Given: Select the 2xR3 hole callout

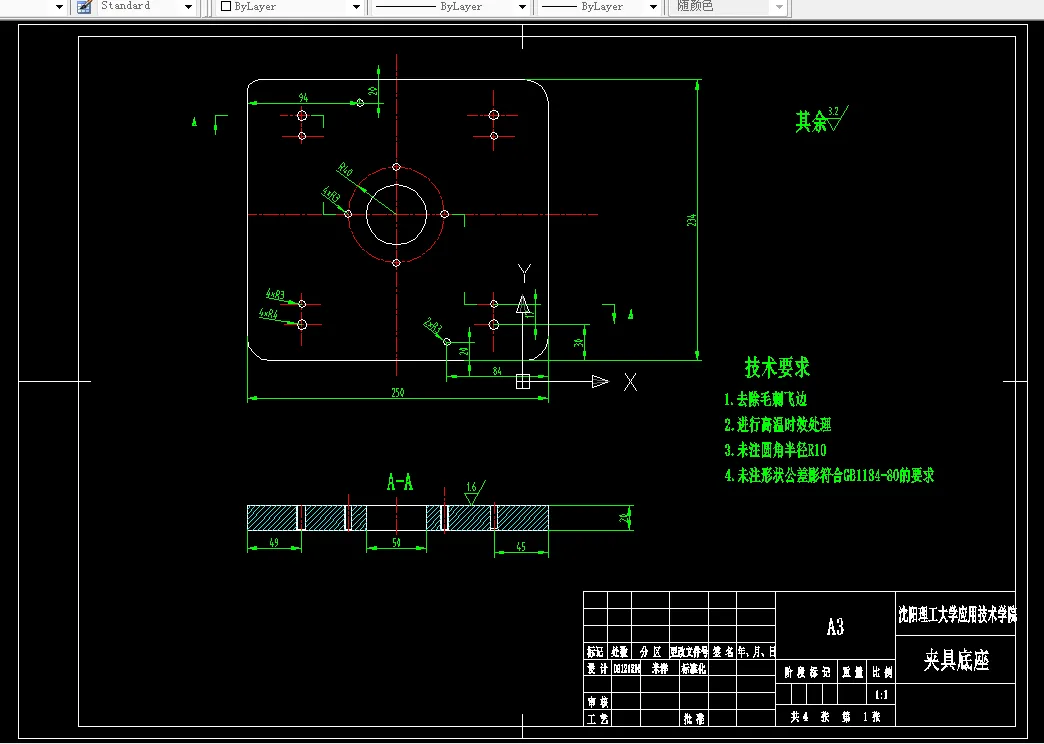Looking at the screenshot, I should pos(433,326).
